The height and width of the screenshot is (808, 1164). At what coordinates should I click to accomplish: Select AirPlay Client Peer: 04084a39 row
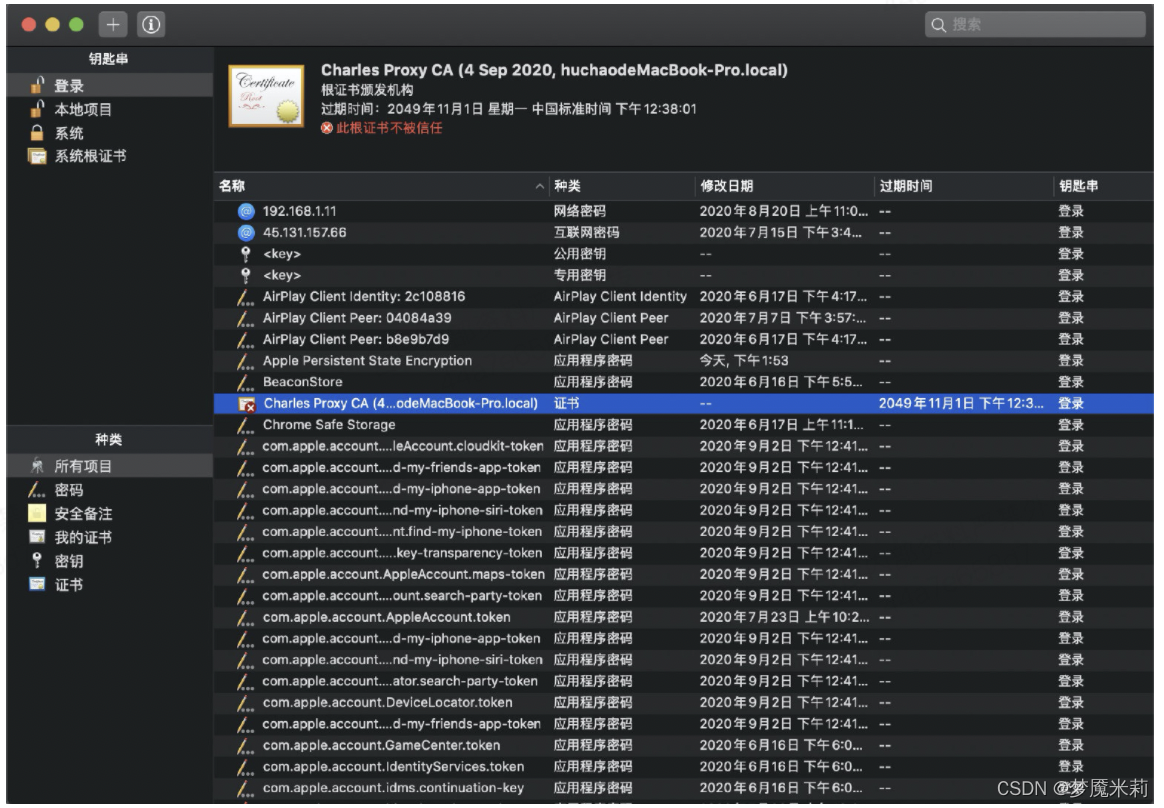pyautogui.click(x=684, y=318)
